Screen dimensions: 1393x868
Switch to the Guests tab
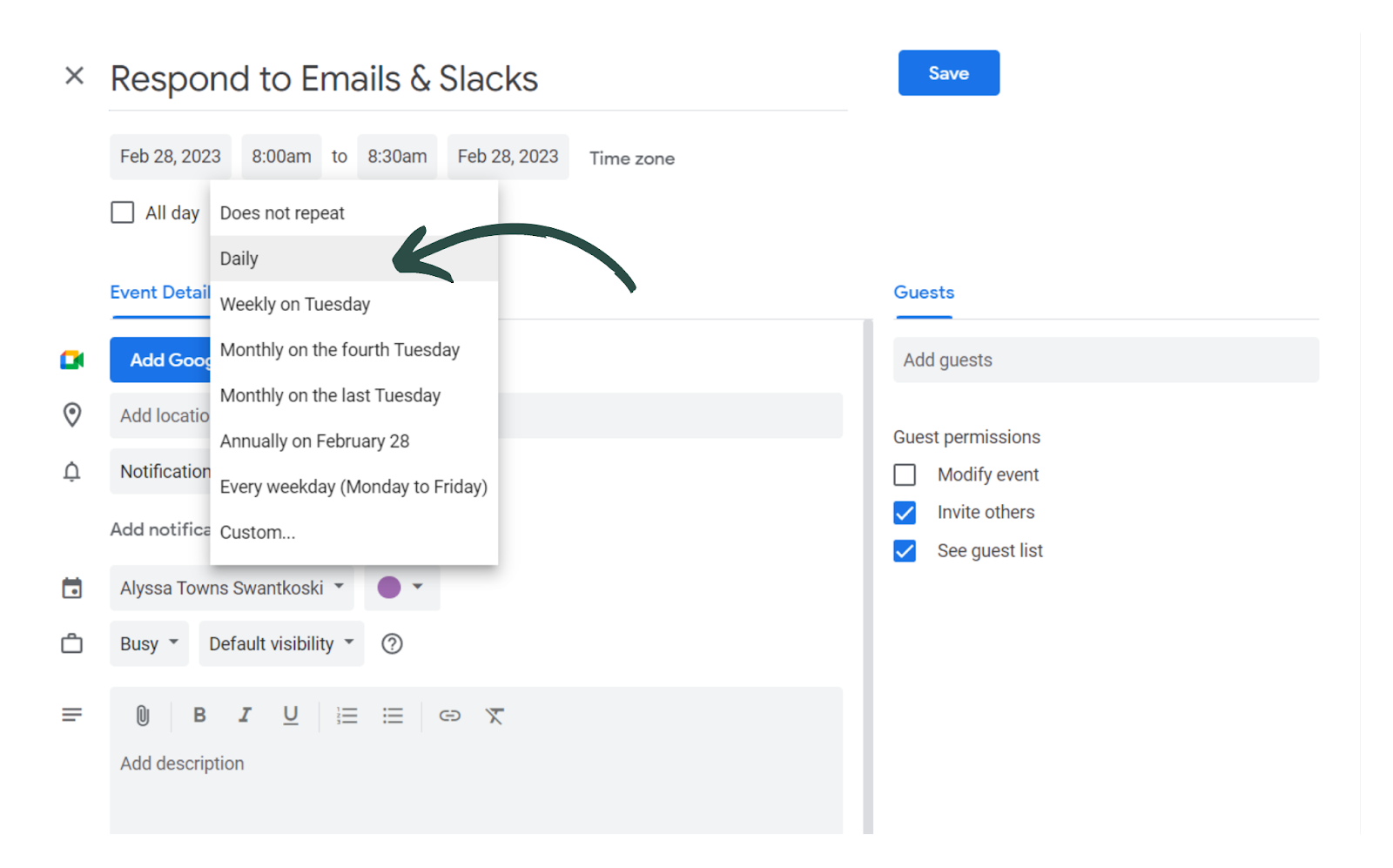[924, 293]
